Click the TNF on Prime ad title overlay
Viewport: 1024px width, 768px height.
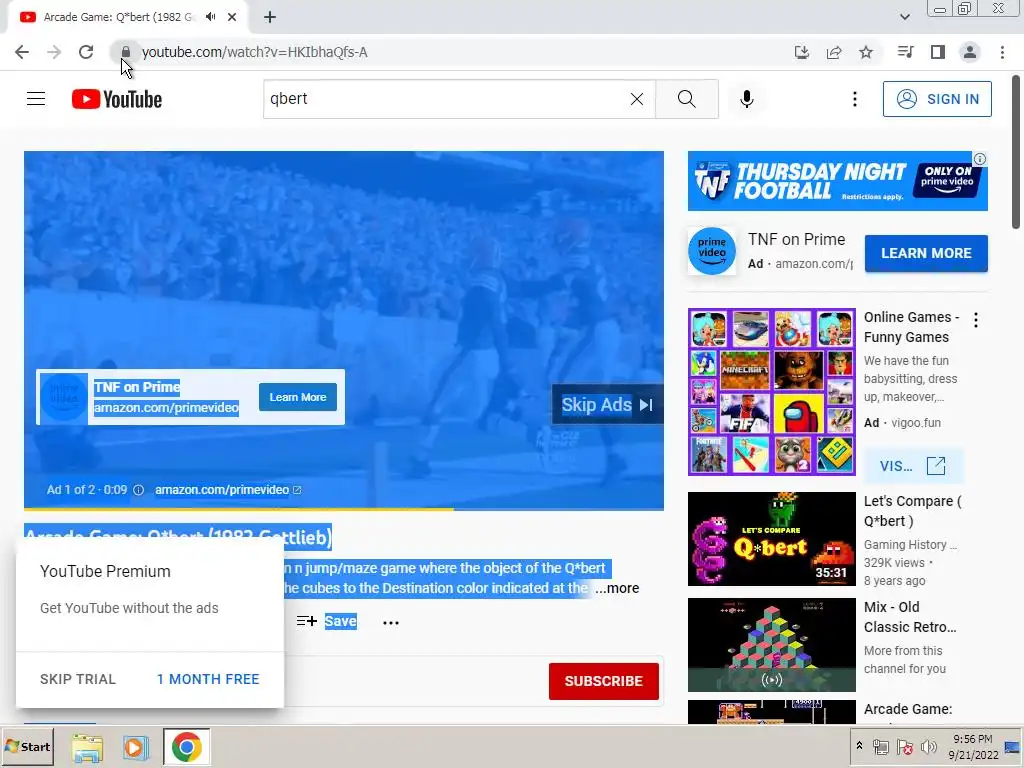(136, 387)
